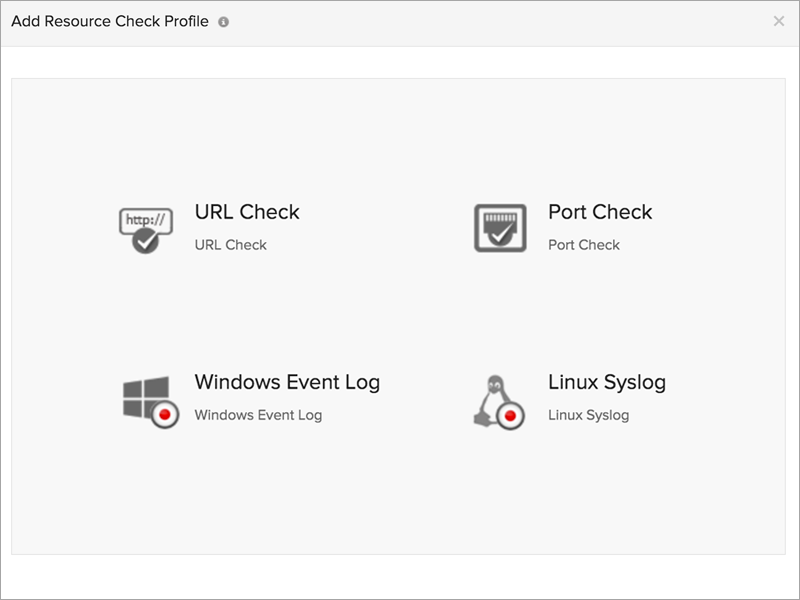Click the Linux Syslog heading label
Screen dimensions: 800x600
(606, 382)
